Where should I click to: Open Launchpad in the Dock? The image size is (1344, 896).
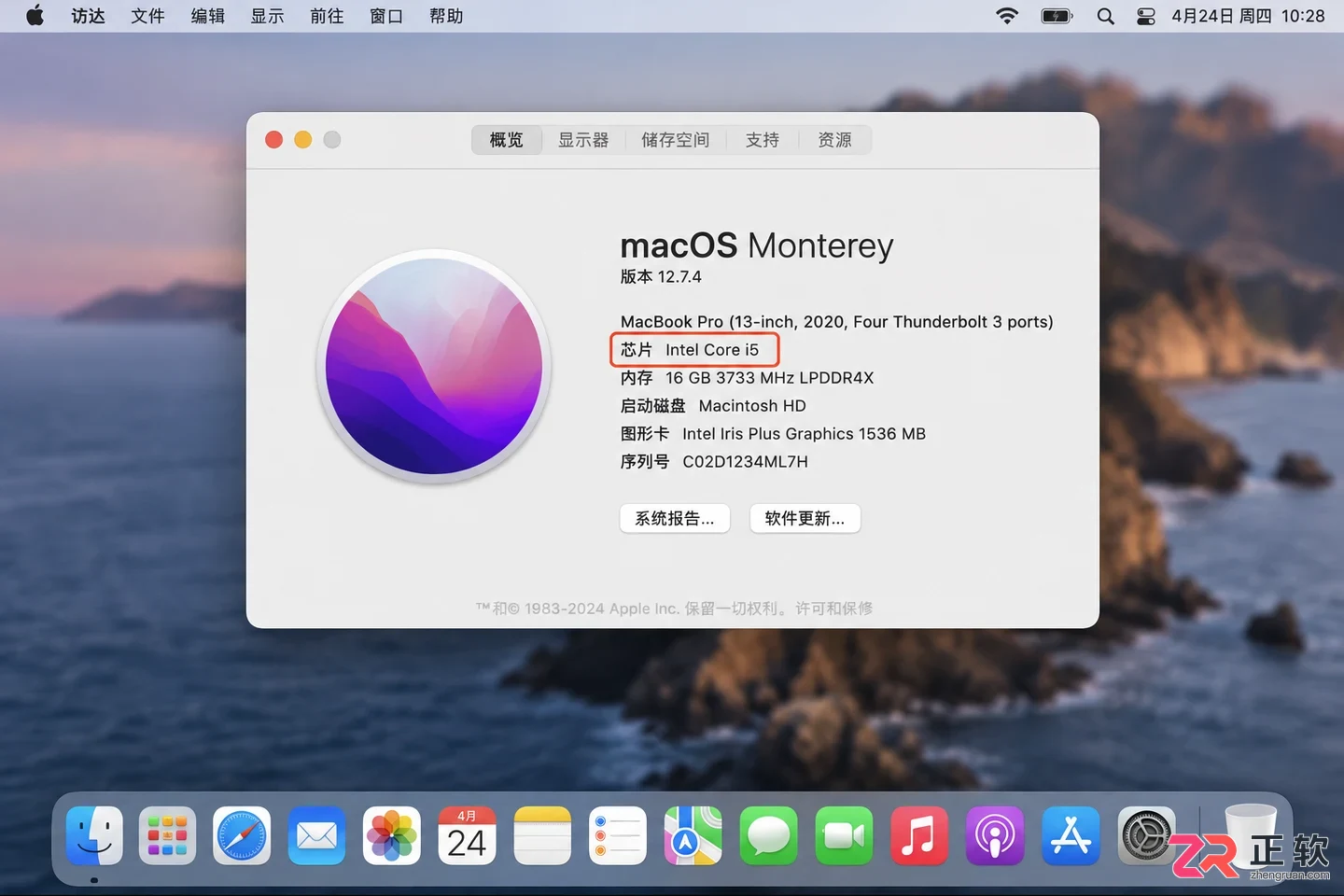tap(168, 835)
